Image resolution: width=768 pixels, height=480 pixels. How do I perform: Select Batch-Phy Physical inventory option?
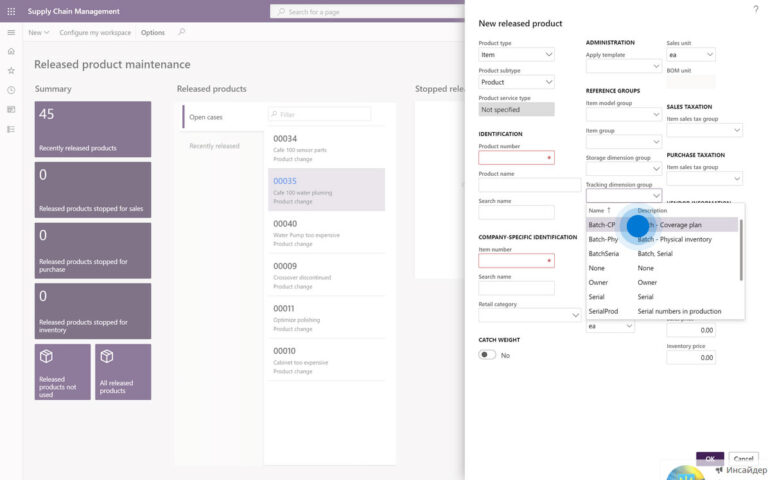pyautogui.click(x=662, y=239)
